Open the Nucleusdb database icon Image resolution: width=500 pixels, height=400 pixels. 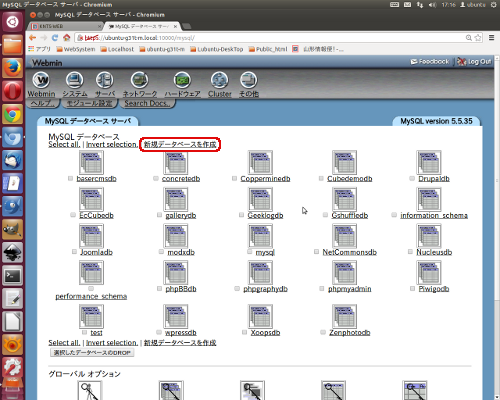coord(429,236)
